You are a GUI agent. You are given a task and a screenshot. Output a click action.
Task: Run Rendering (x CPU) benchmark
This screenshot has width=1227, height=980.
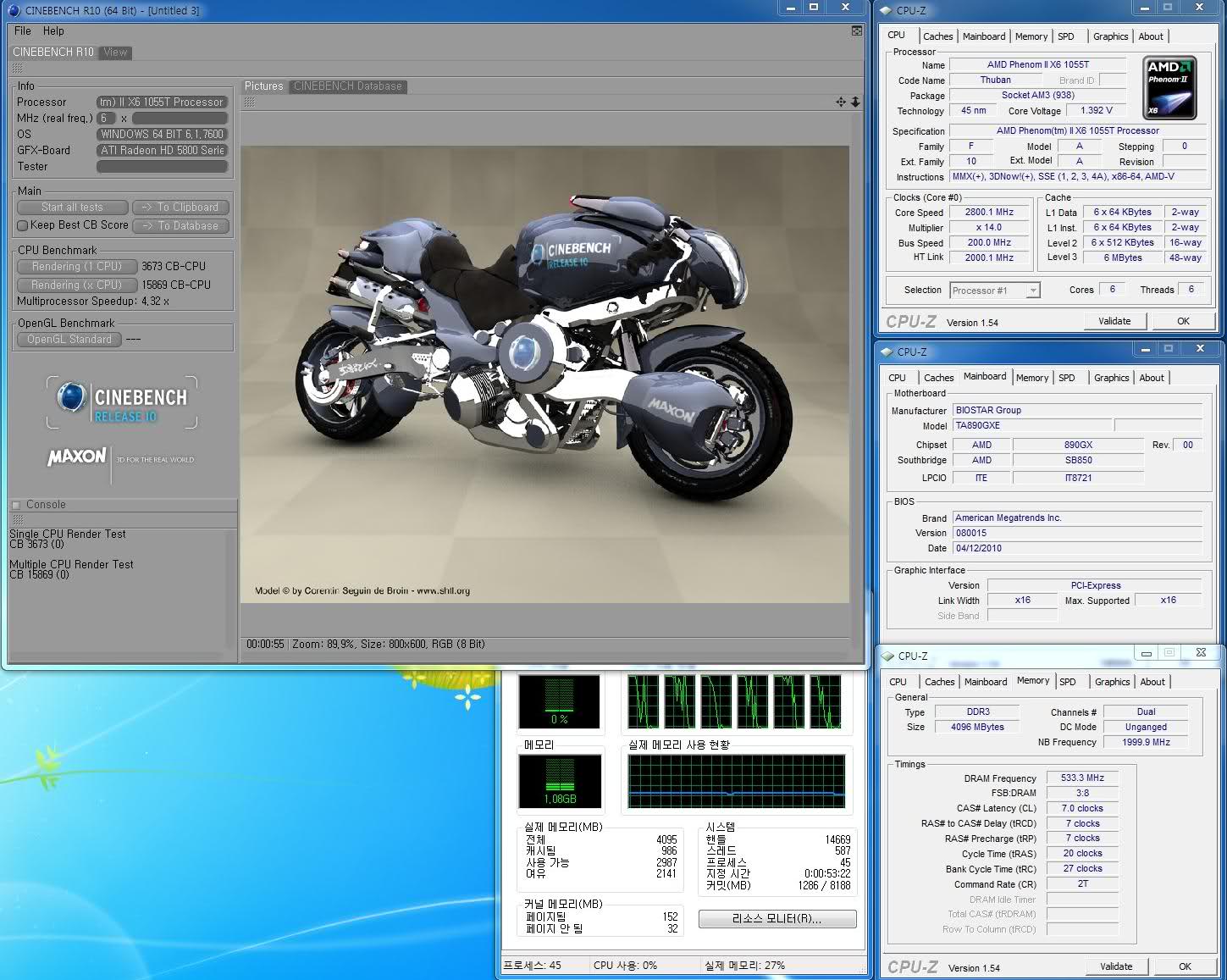(x=76, y=285)
